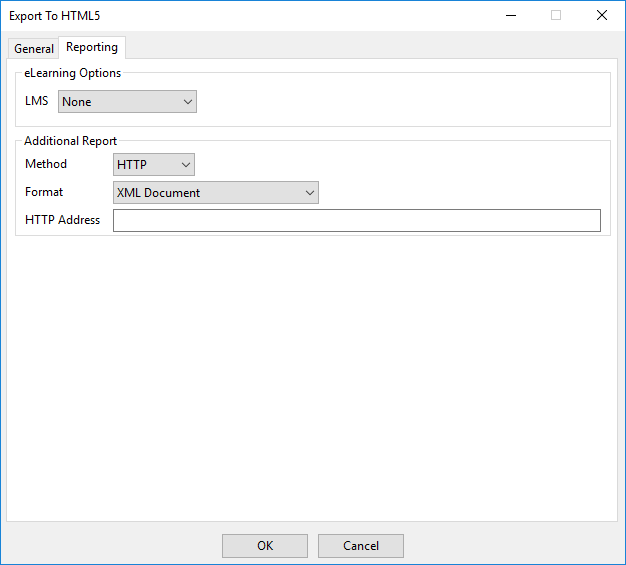Click the HTTP Address label

[62, 220]
